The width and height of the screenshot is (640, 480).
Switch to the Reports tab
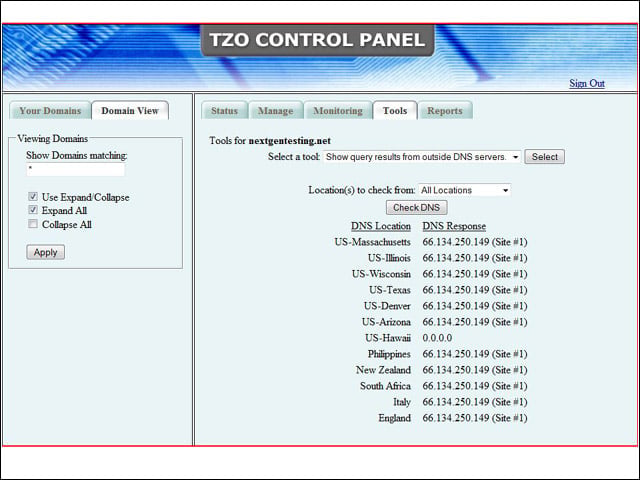pyautogui.click(x=445, y=111)
